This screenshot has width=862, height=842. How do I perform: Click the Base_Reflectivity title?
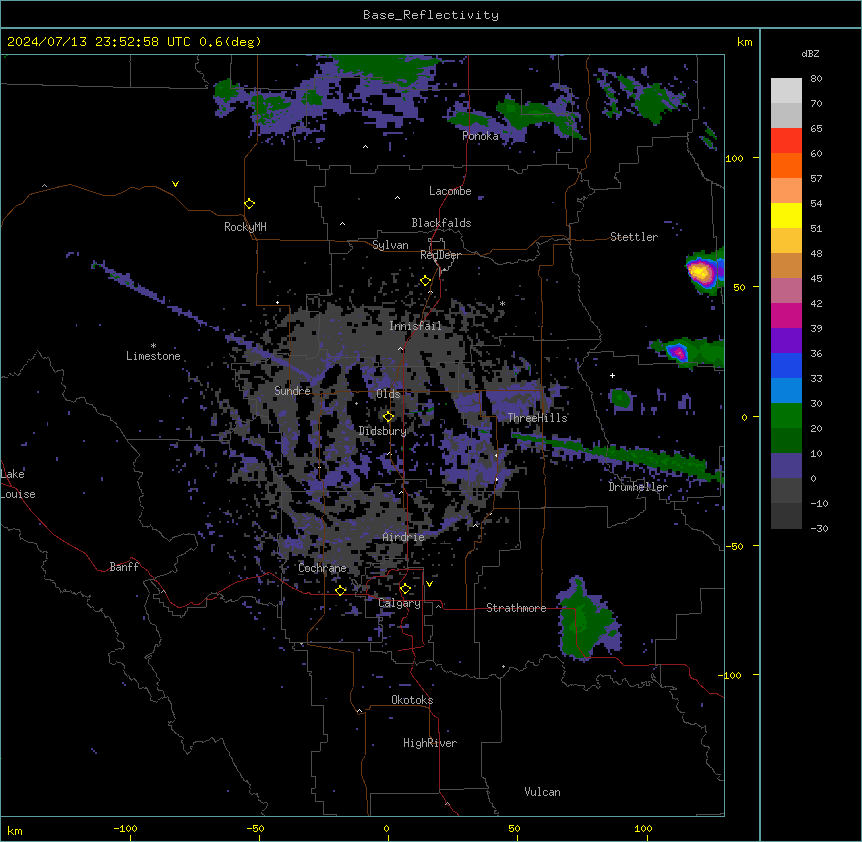point(431,15)
